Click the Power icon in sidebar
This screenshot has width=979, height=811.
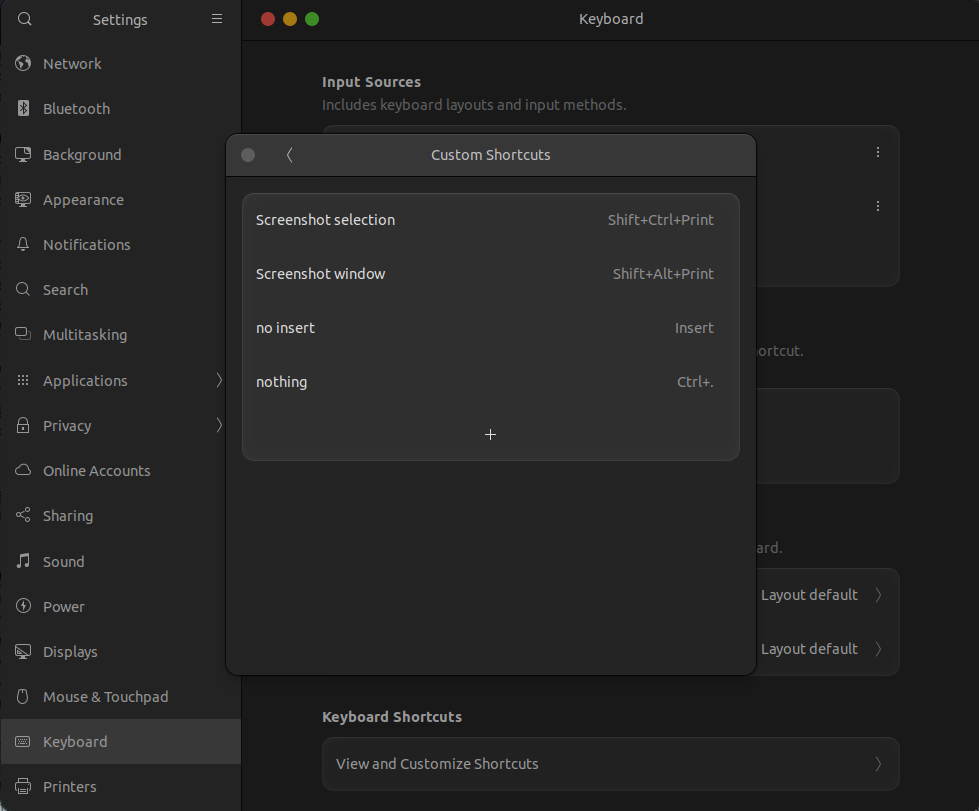(x=24, y=607)
